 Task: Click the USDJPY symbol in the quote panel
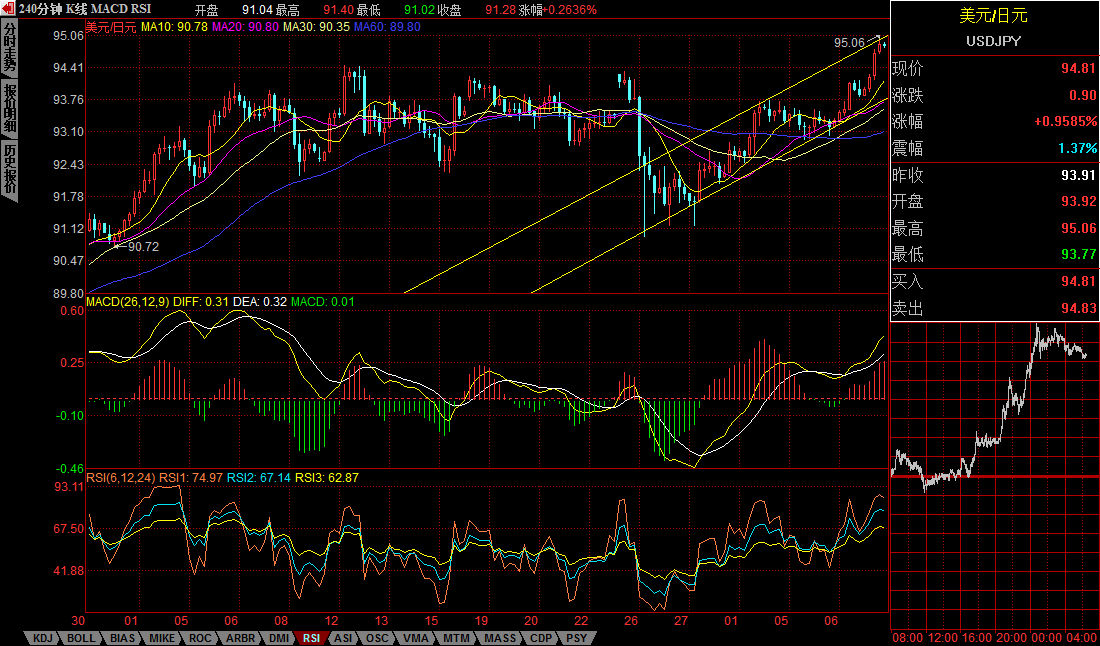[993, 41]
